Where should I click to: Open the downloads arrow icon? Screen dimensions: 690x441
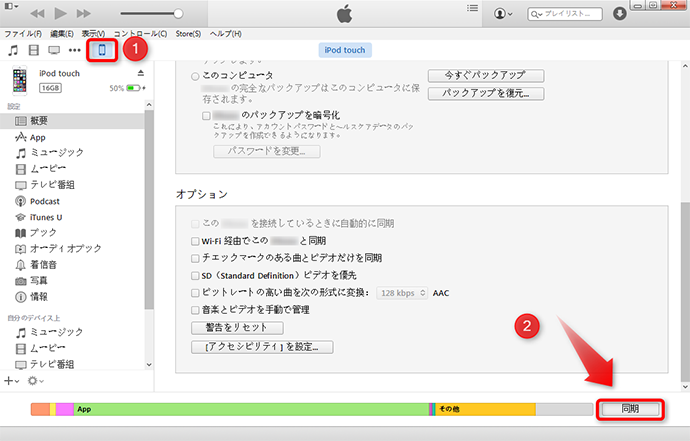click(620, 14)
